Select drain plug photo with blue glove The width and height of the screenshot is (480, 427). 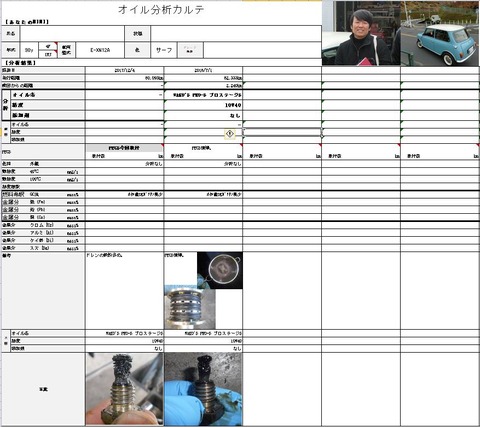click(x=204, y=389)
